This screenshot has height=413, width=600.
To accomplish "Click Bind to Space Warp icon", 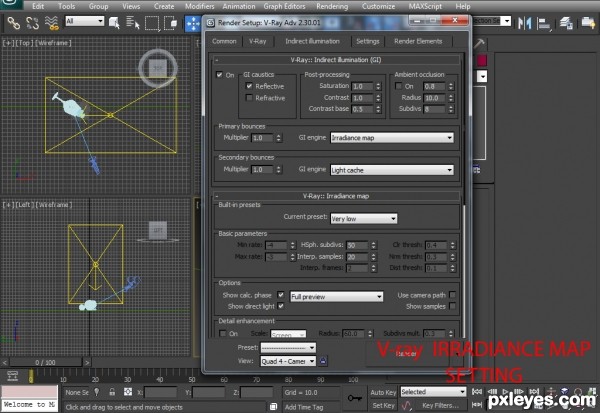I will [x=52, y=23].
